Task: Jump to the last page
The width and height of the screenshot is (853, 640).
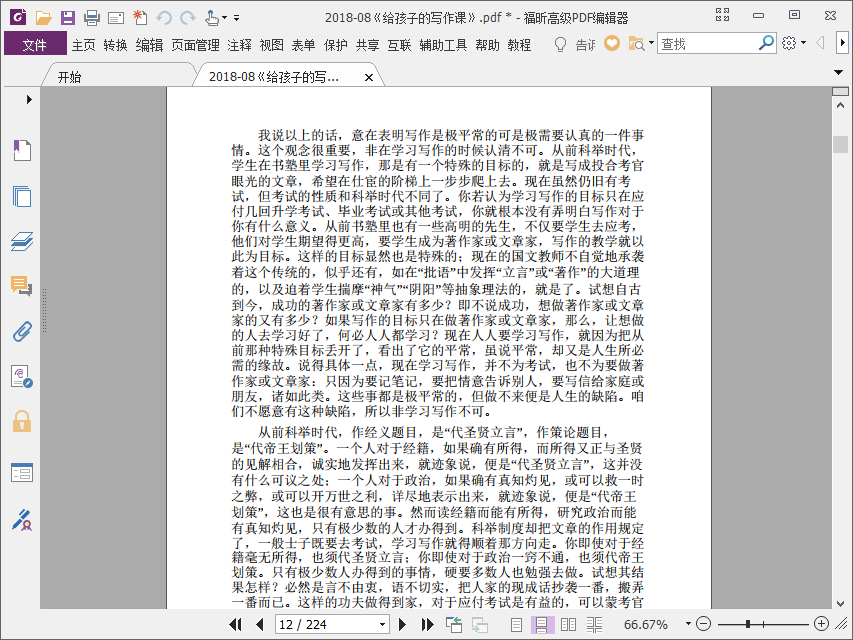Action: [428, 624]
